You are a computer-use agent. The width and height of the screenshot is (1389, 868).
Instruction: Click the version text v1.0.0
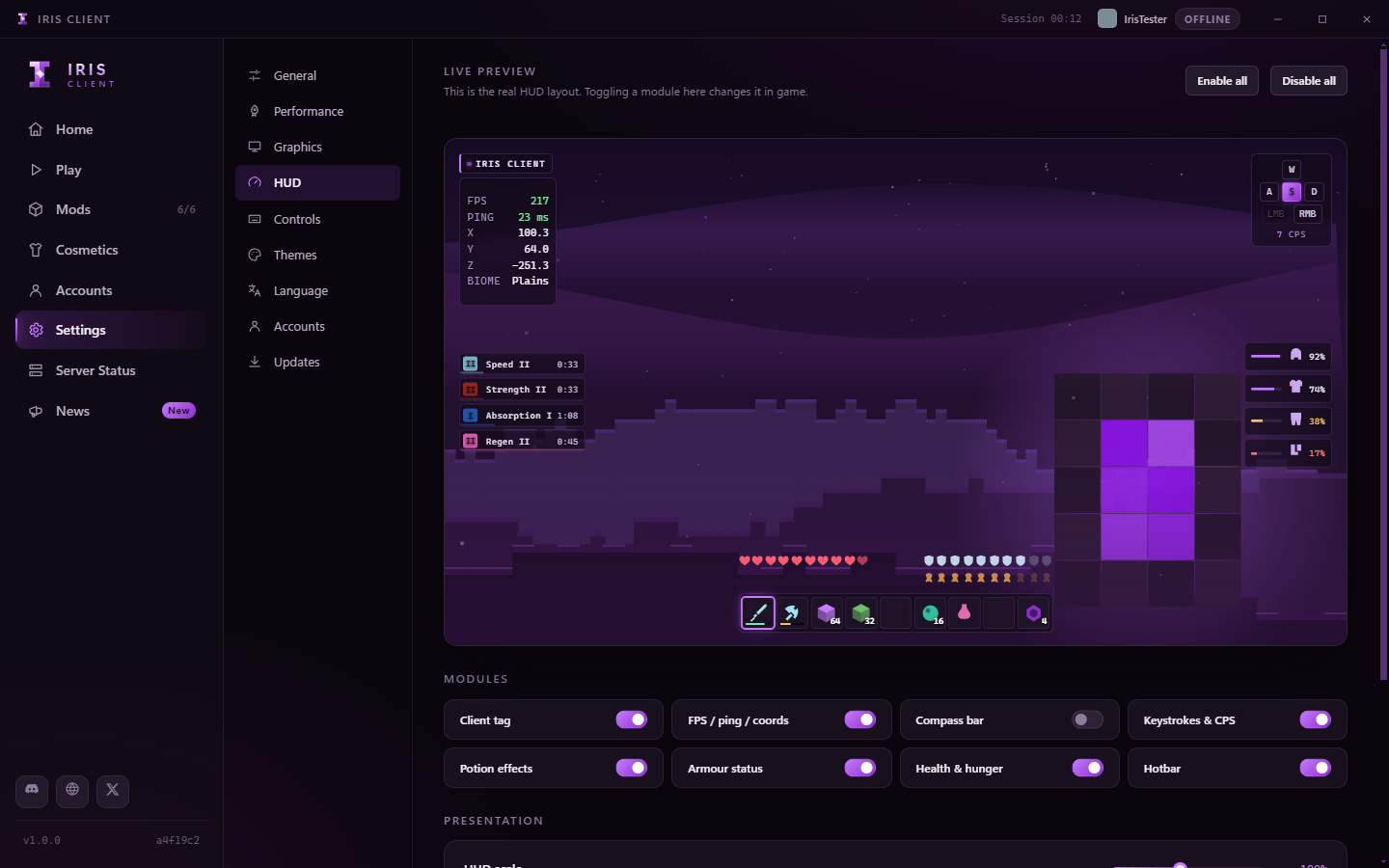pyautogui.click(x=41, y=840)
